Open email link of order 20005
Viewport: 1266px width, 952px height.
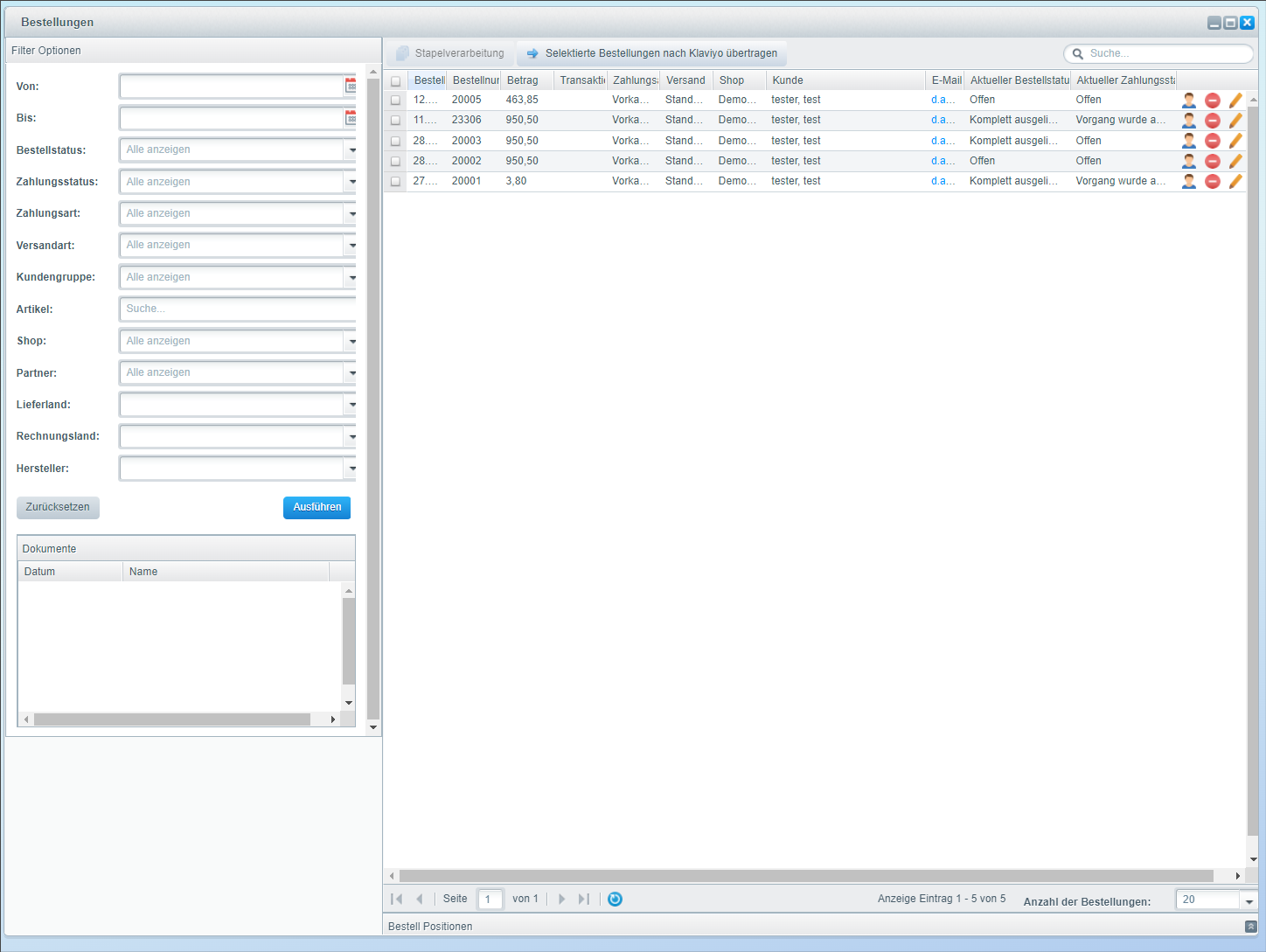coord(943,100)
